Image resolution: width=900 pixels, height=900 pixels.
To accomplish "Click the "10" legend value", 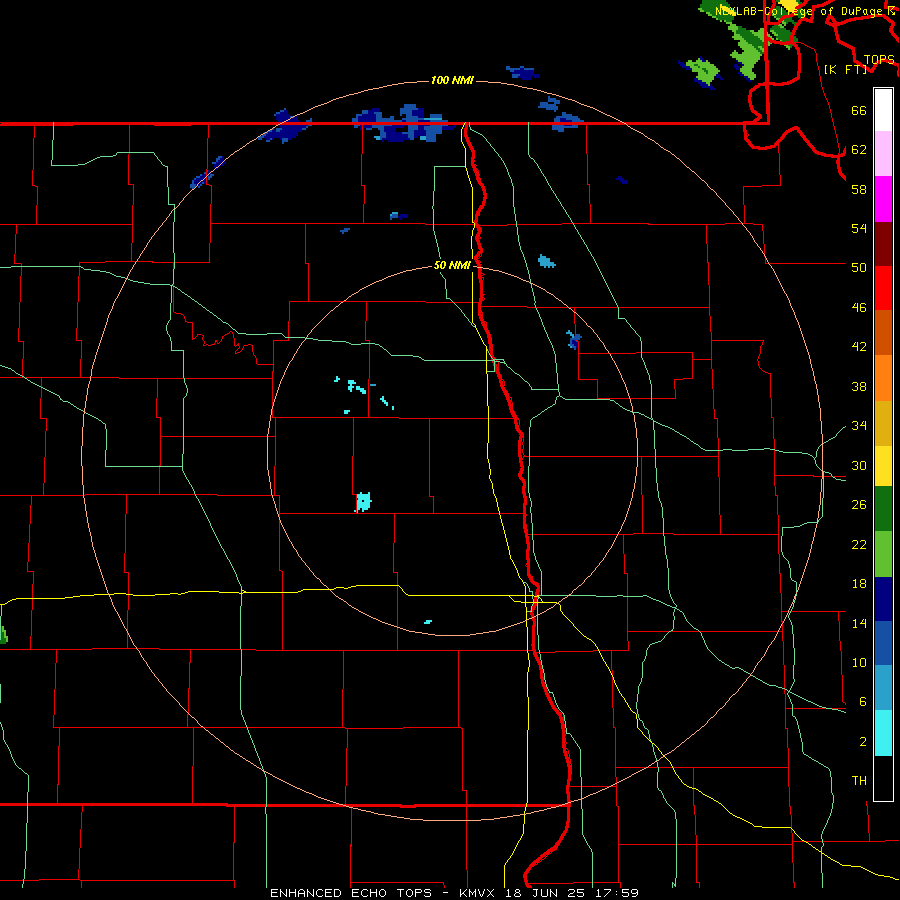I will click(x=859, y=662).
